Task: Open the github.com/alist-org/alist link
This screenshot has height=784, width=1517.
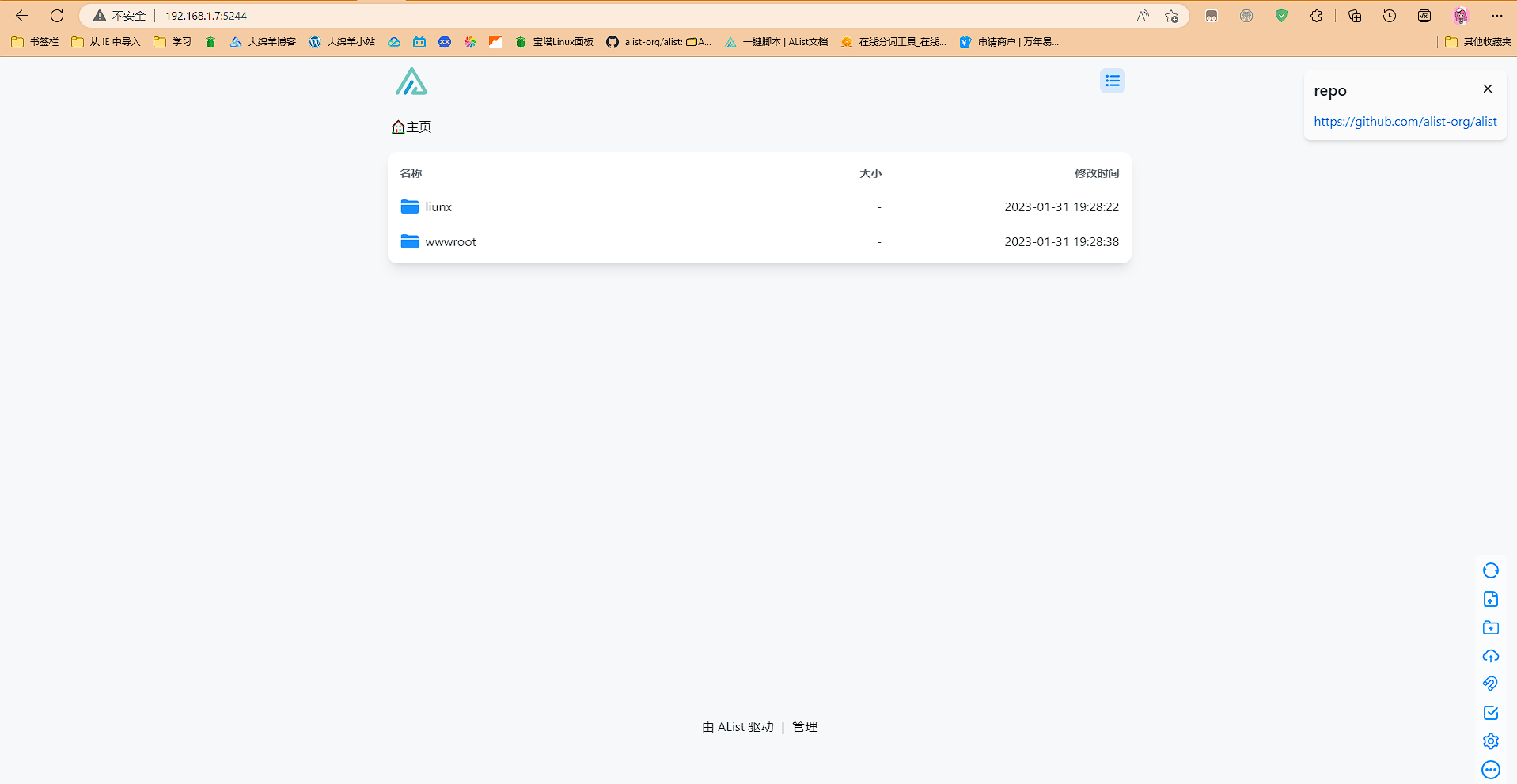Action: click(x=1405, y=121)
